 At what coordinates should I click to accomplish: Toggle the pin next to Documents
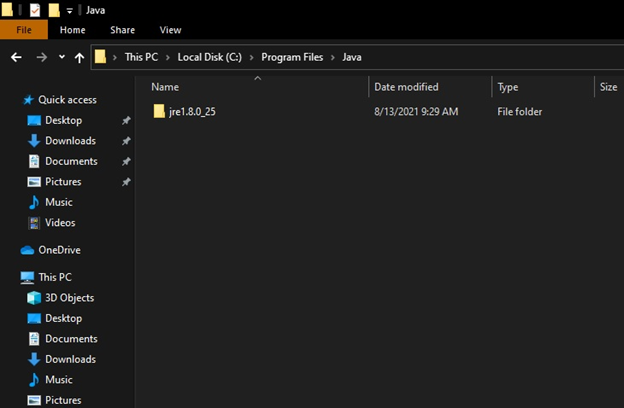tap(126, 162)
